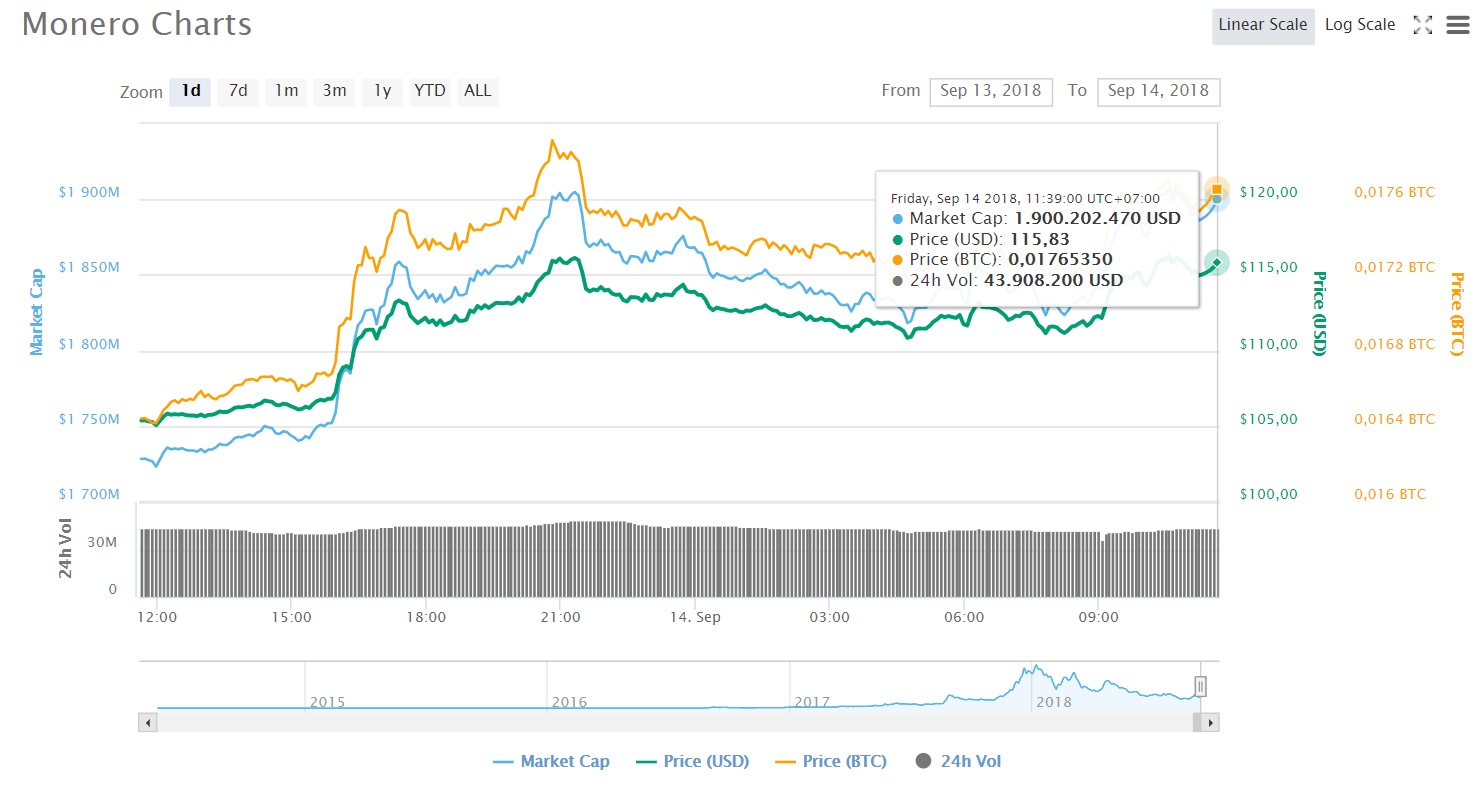
Task: Click the Monero Charts heading
Action: pos(137,24)
